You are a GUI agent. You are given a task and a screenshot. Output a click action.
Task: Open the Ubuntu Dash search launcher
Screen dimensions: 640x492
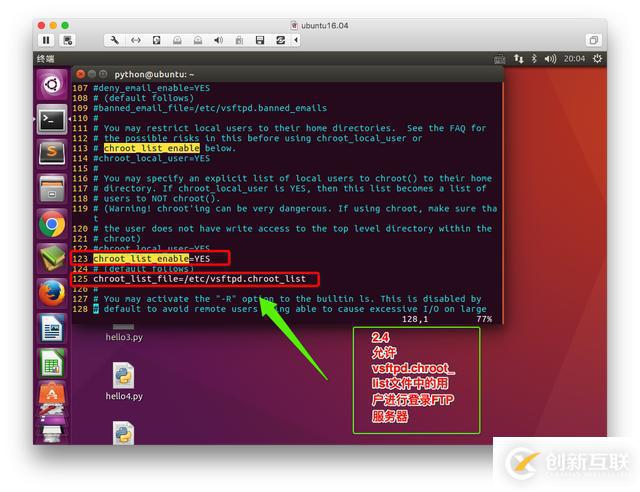tap(52, 85)
